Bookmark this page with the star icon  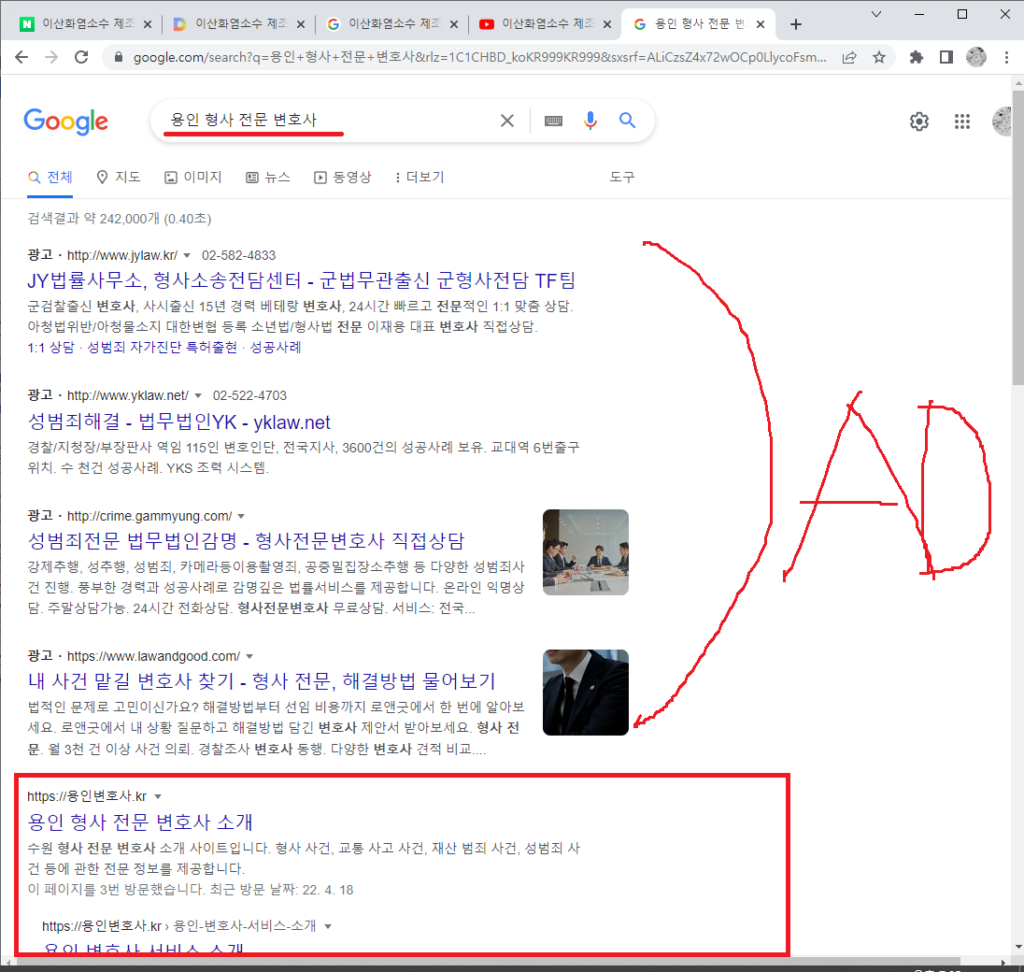pyautogui.click(x=879, y=57)
